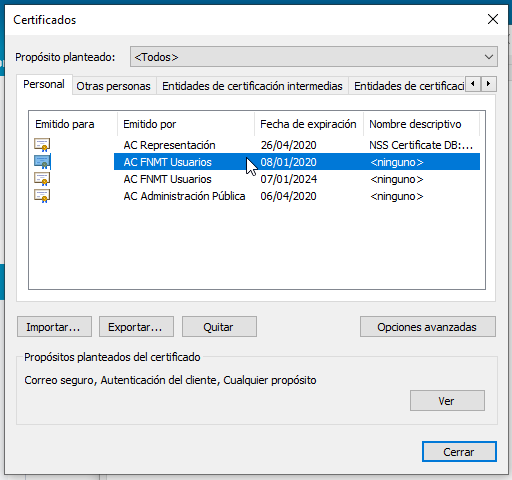Select the AC Representación certificate icon
512x480 pixels.
pyautogui.click(x=42, y=145)
